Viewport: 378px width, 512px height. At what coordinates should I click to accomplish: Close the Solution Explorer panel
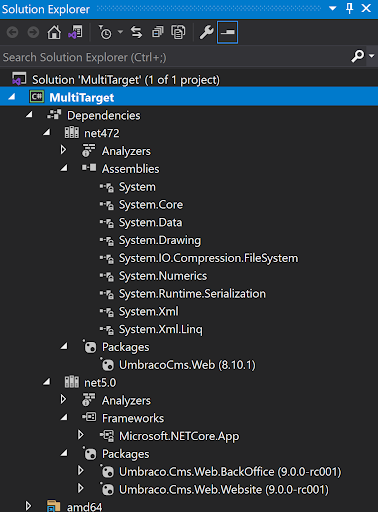pyautogui.click(x=366, y=9)
